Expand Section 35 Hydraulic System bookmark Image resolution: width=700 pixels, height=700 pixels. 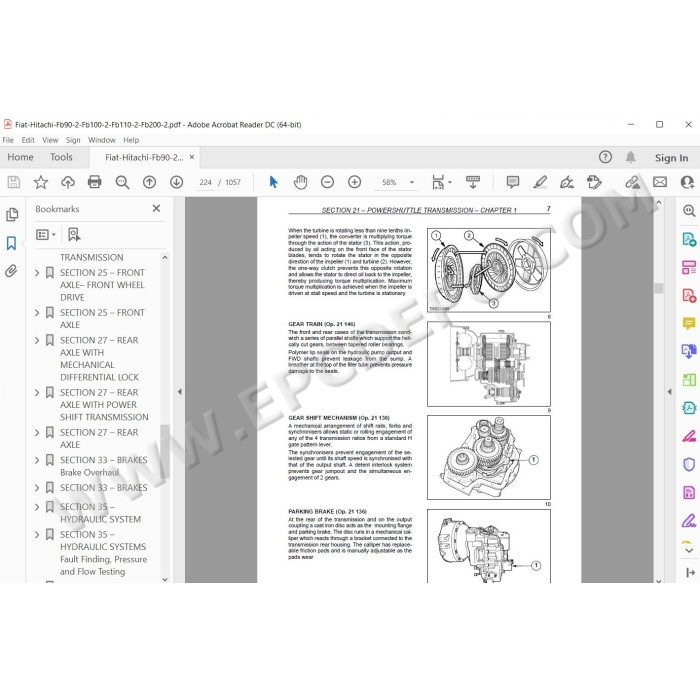click(37, 507)
